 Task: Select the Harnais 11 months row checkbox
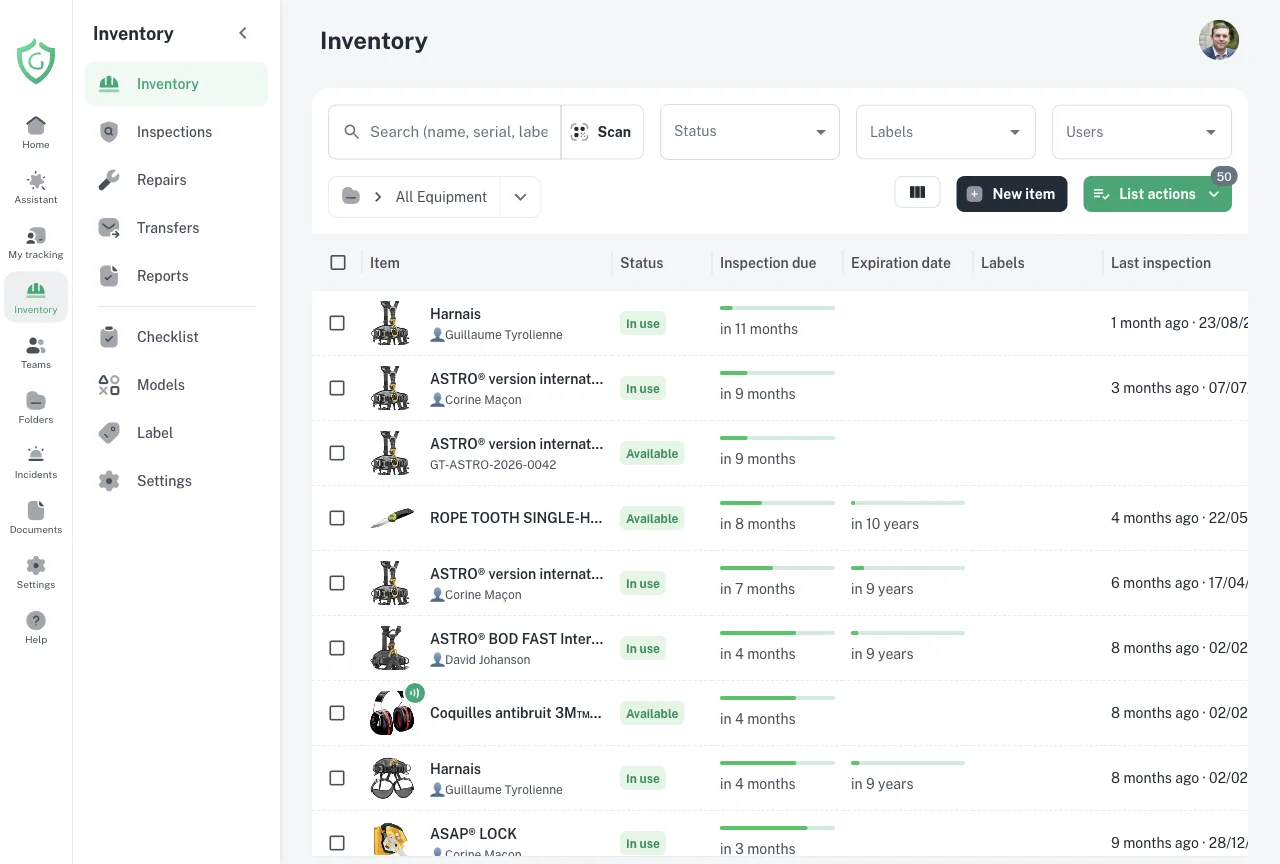coord(337,323)
